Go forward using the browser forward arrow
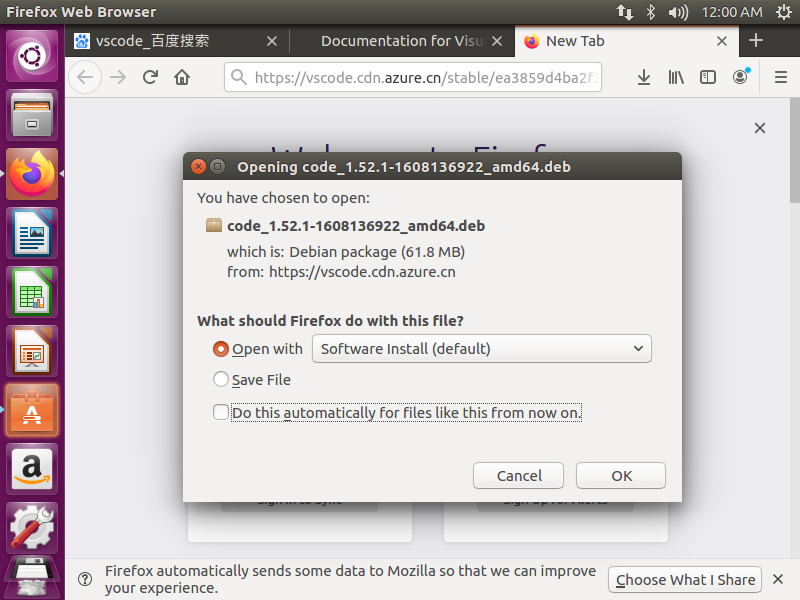Screen dimensions: 800x600 [x=118, y=78]
